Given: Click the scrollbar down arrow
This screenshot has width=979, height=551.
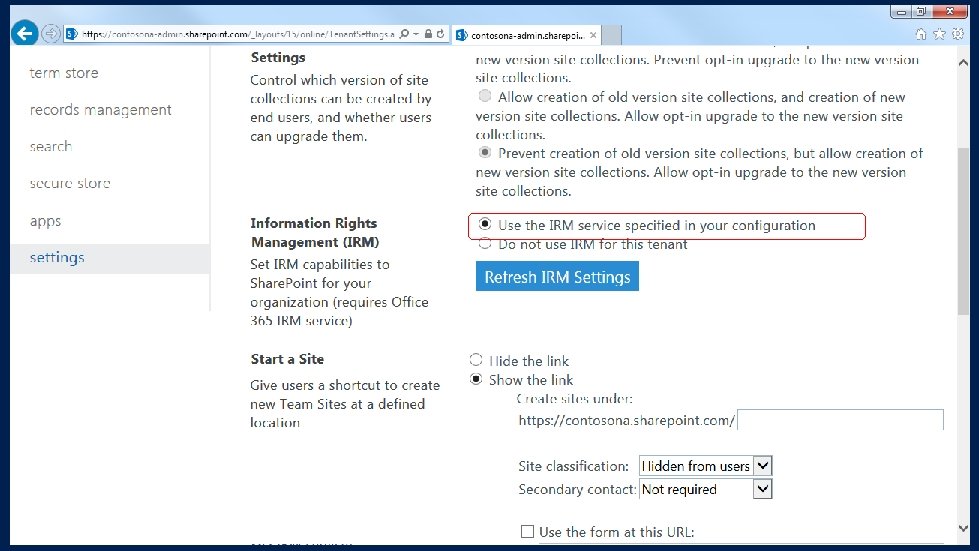Looking at the screenshot, I should (963, 529).
